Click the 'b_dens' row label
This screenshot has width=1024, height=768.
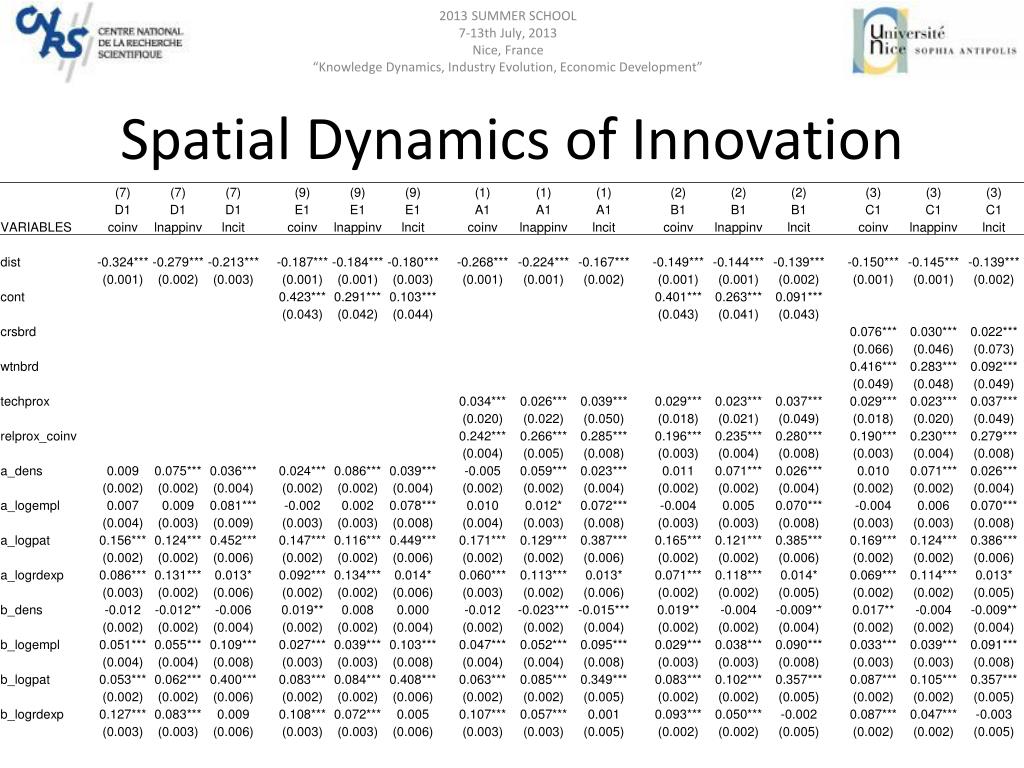pyautogui.click(x=22, y=610)
